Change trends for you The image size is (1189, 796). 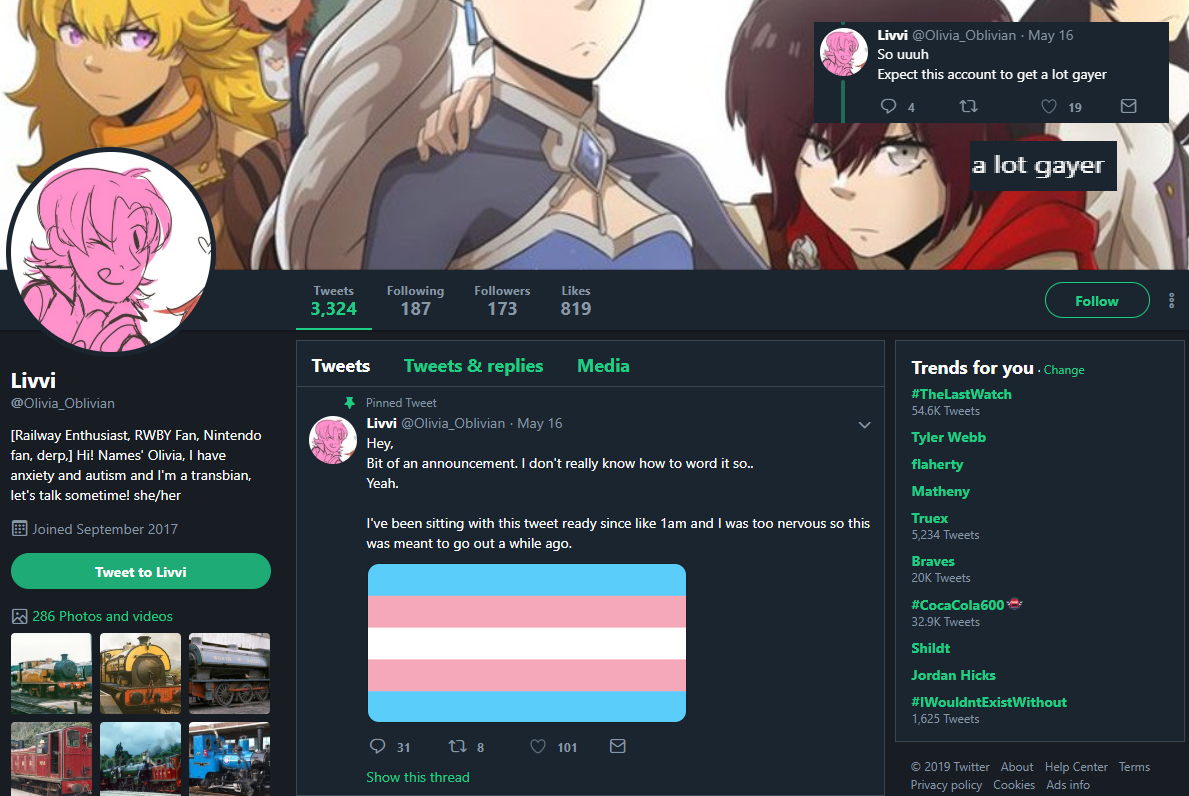pos(1064,370)
